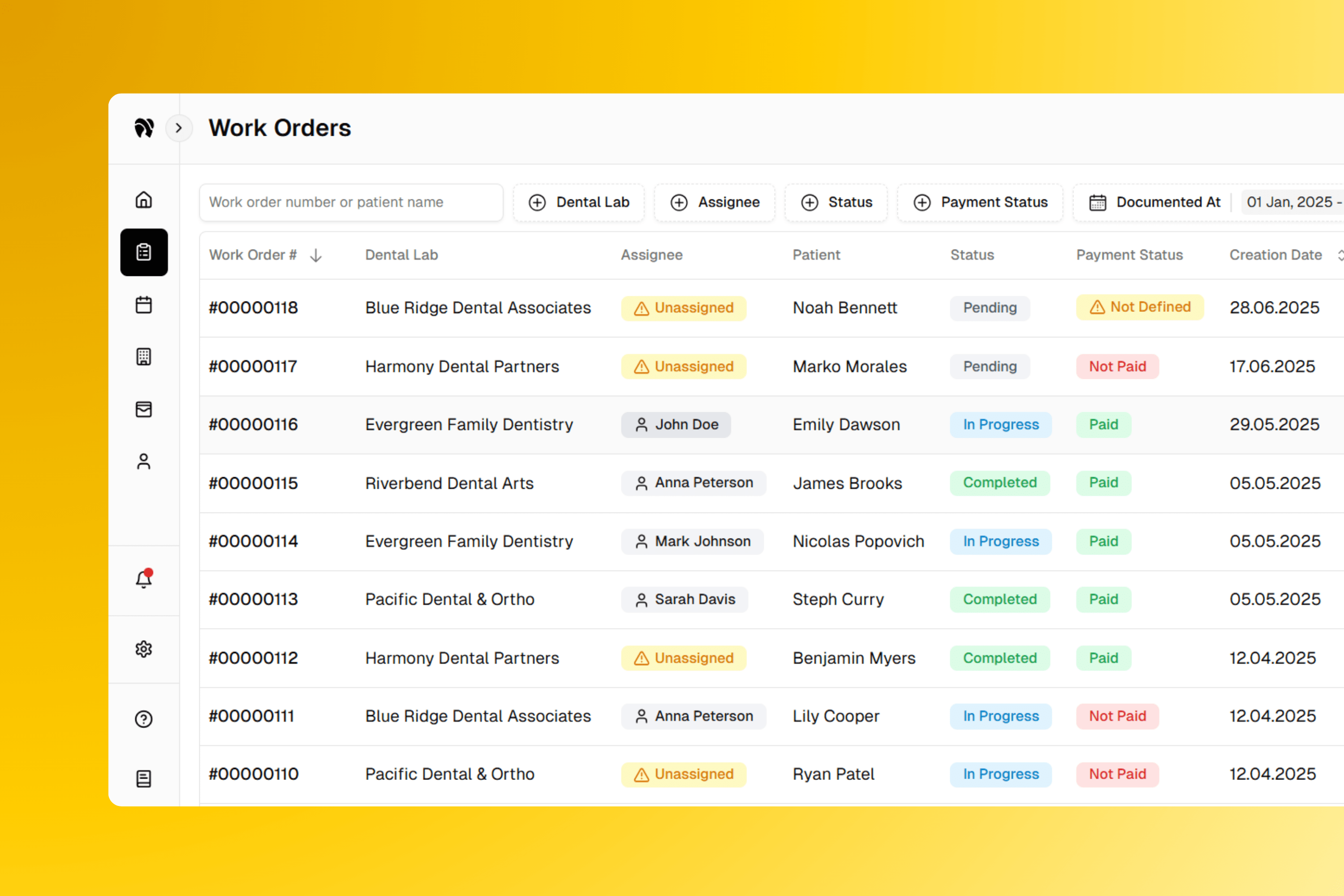Open work order #00000116 row

point(253,425)
